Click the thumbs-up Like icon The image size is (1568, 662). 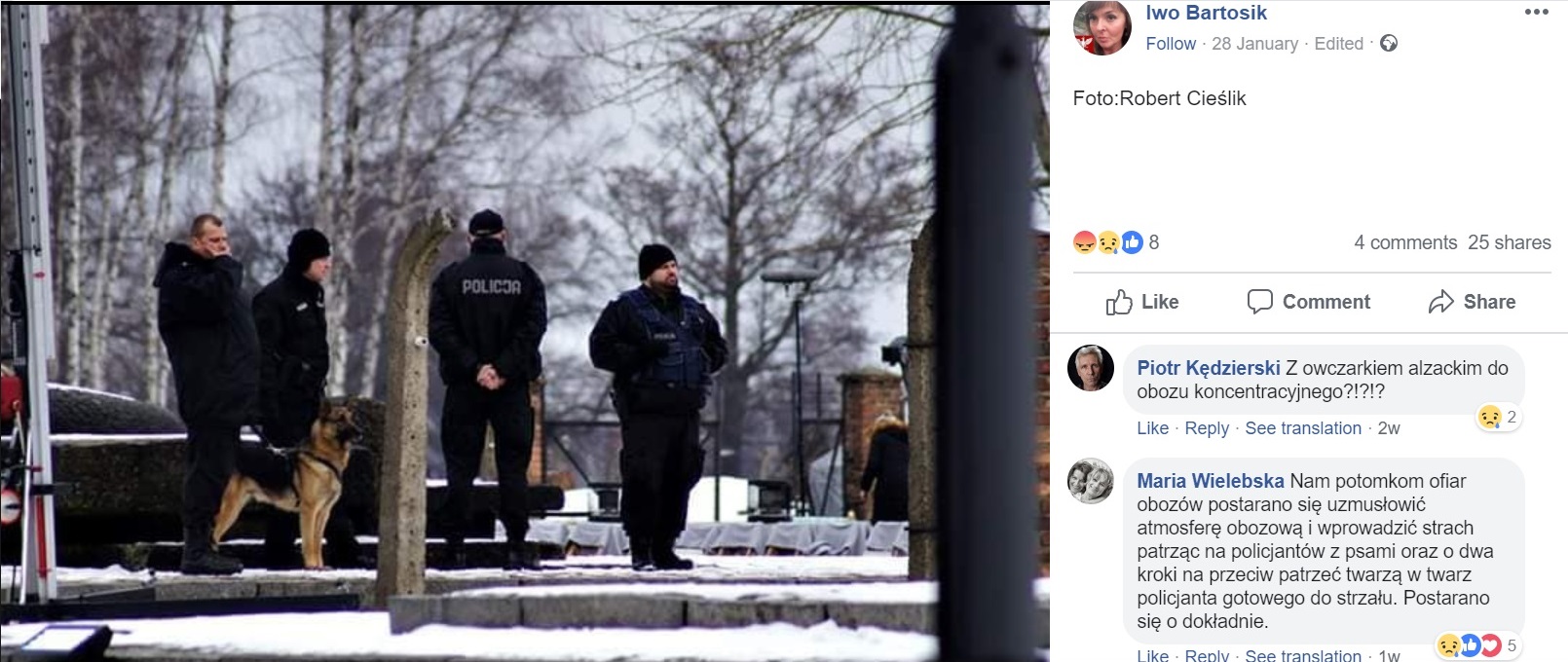pyautogui.click(x=1119, y=302)
